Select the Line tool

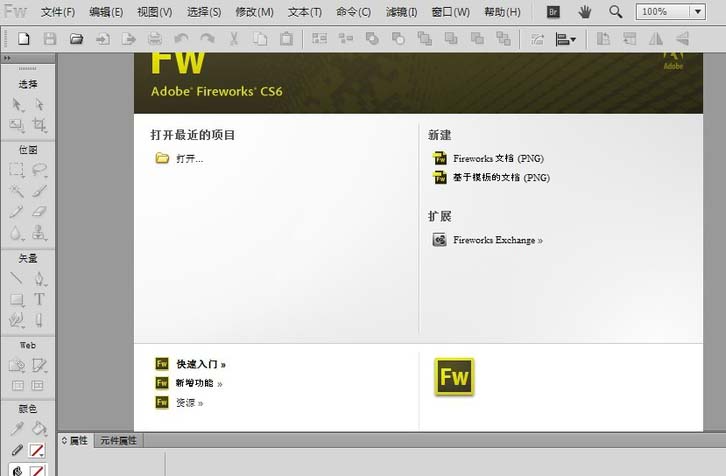[x=16, y=278]
